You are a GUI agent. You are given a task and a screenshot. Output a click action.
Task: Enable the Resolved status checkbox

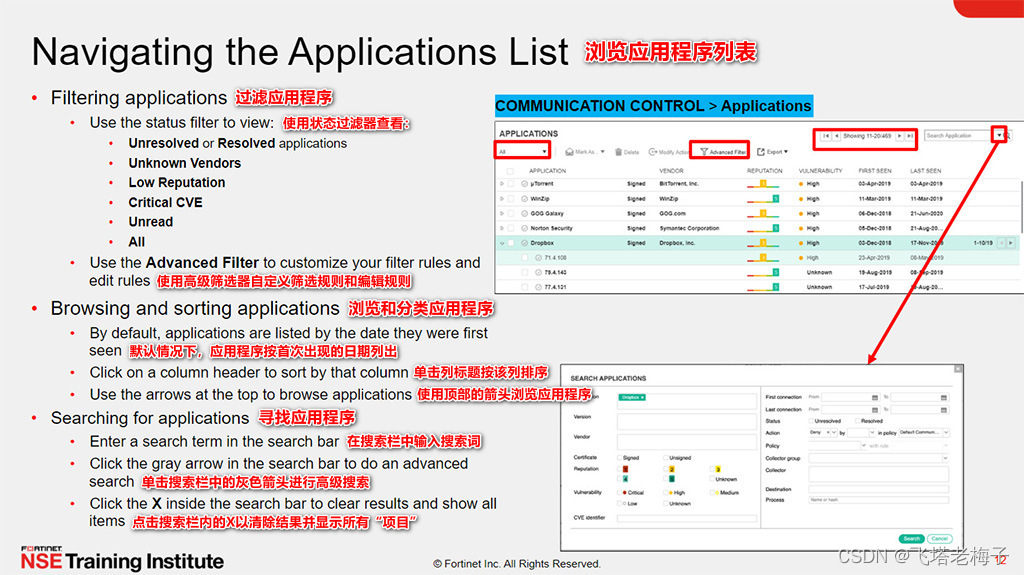pyautogui.click(x=857, y=421)
